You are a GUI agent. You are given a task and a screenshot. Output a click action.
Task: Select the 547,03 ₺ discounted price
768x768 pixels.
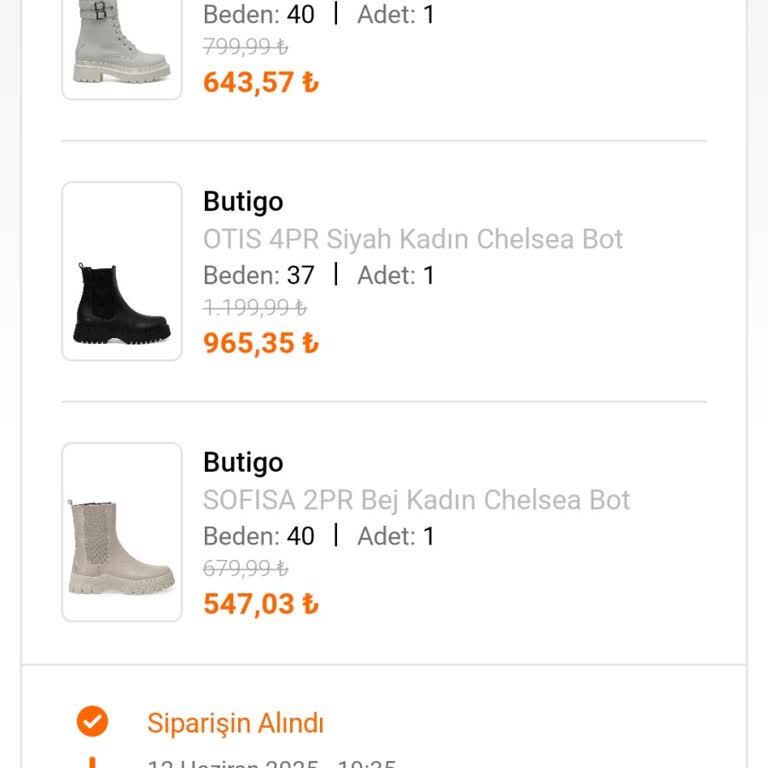point(260,604)
